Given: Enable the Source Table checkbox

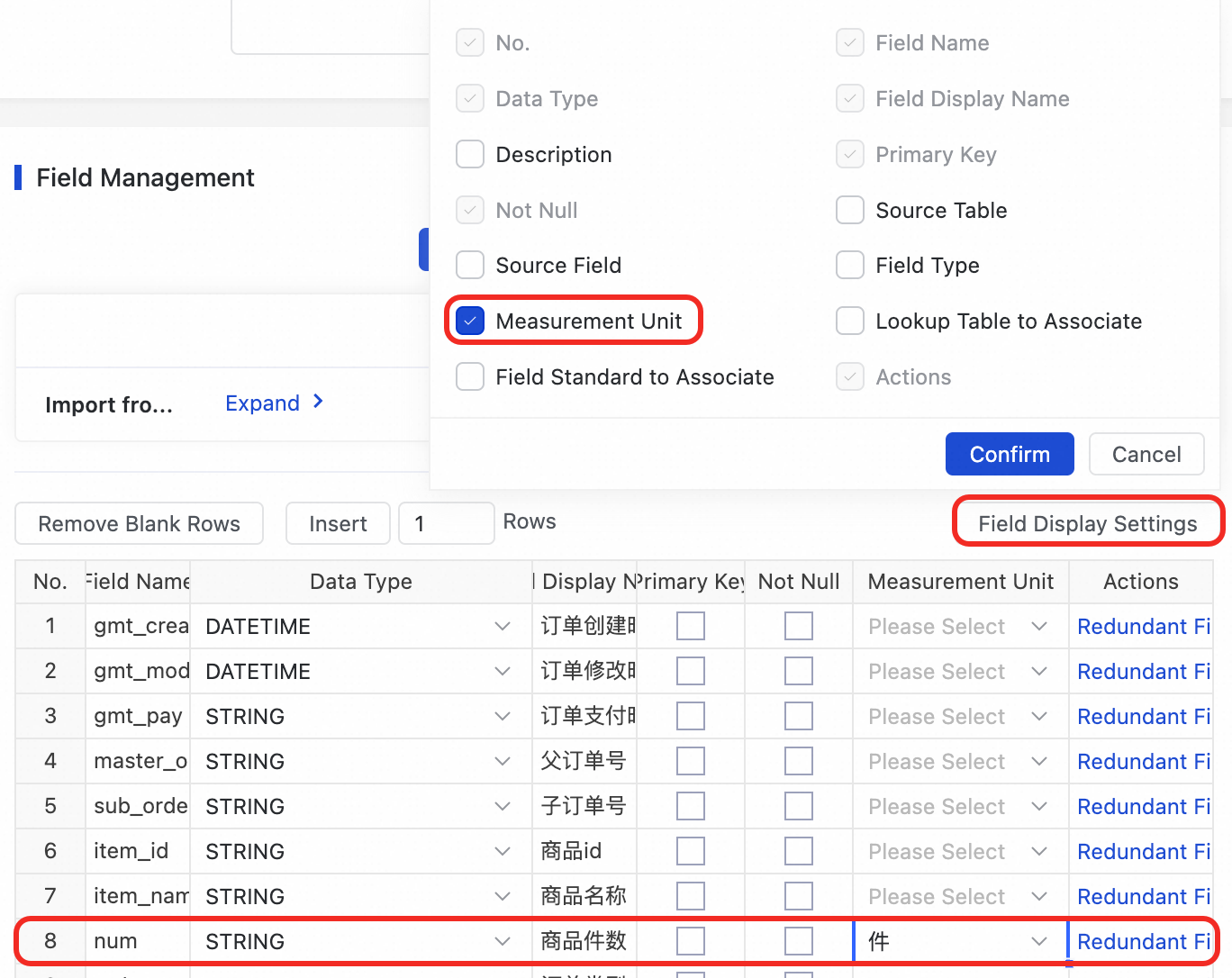Looking at the screenshot, I should (850, 211).
